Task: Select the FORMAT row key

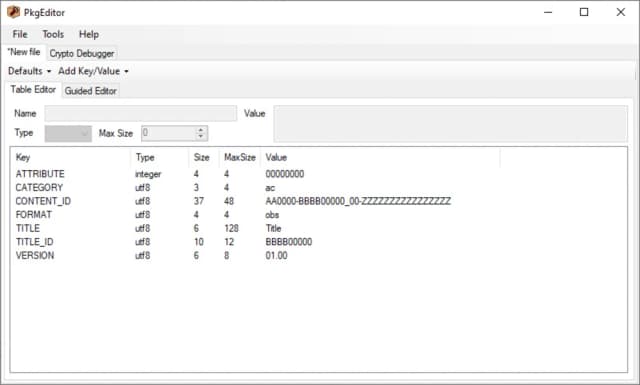Action: (33, 215)
